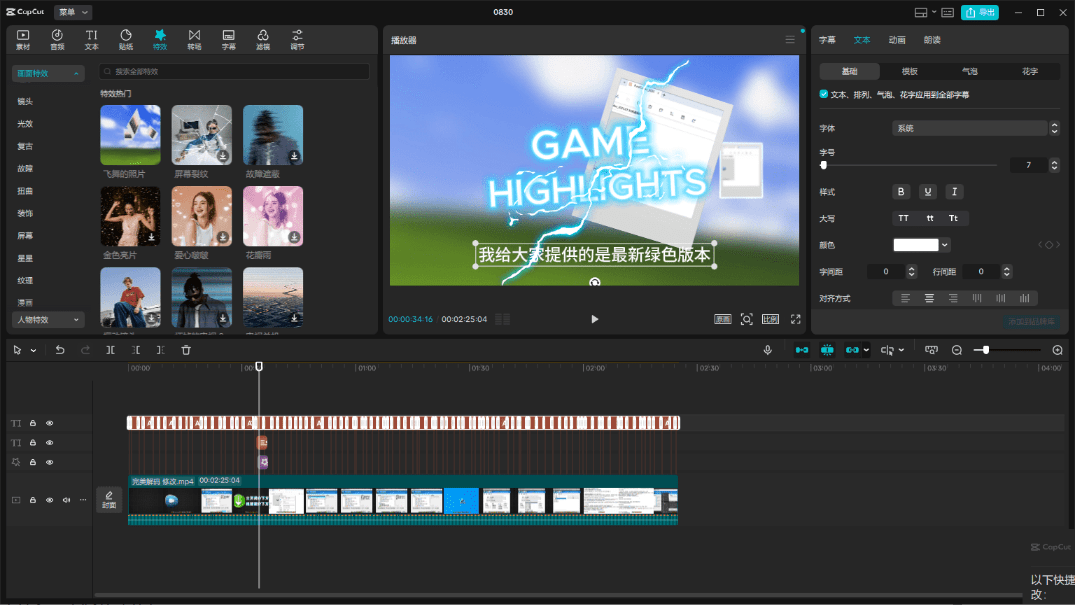Mute the main video track audio

(x=66, y=499)
